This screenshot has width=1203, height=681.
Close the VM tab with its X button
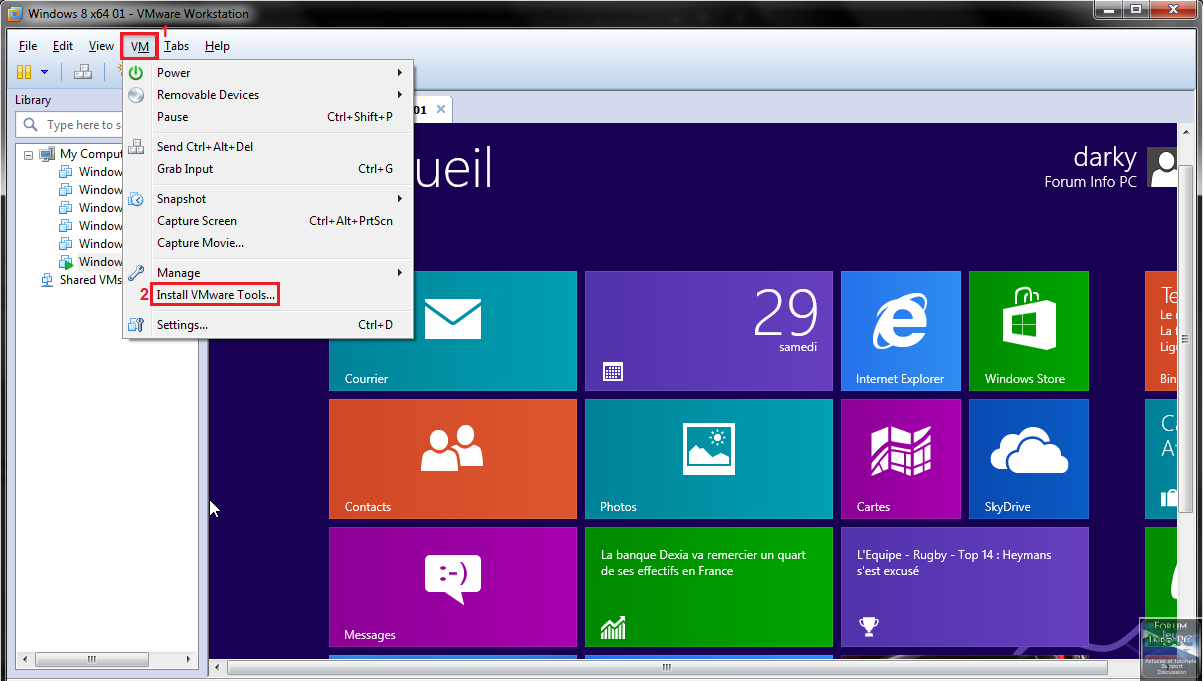(x=440, y=109)
